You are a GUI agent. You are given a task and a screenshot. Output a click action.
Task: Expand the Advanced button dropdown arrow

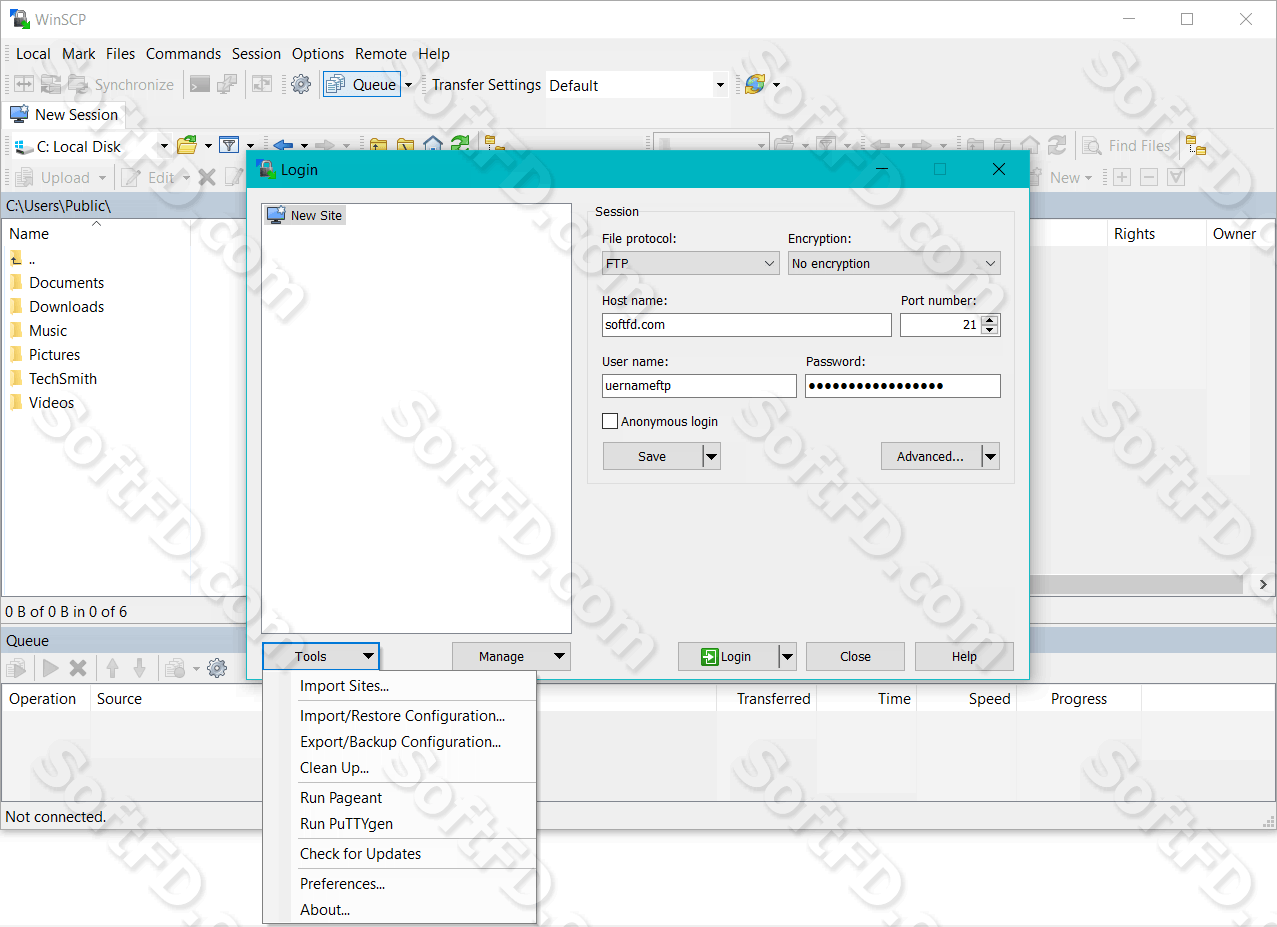[x=990, y=457]
